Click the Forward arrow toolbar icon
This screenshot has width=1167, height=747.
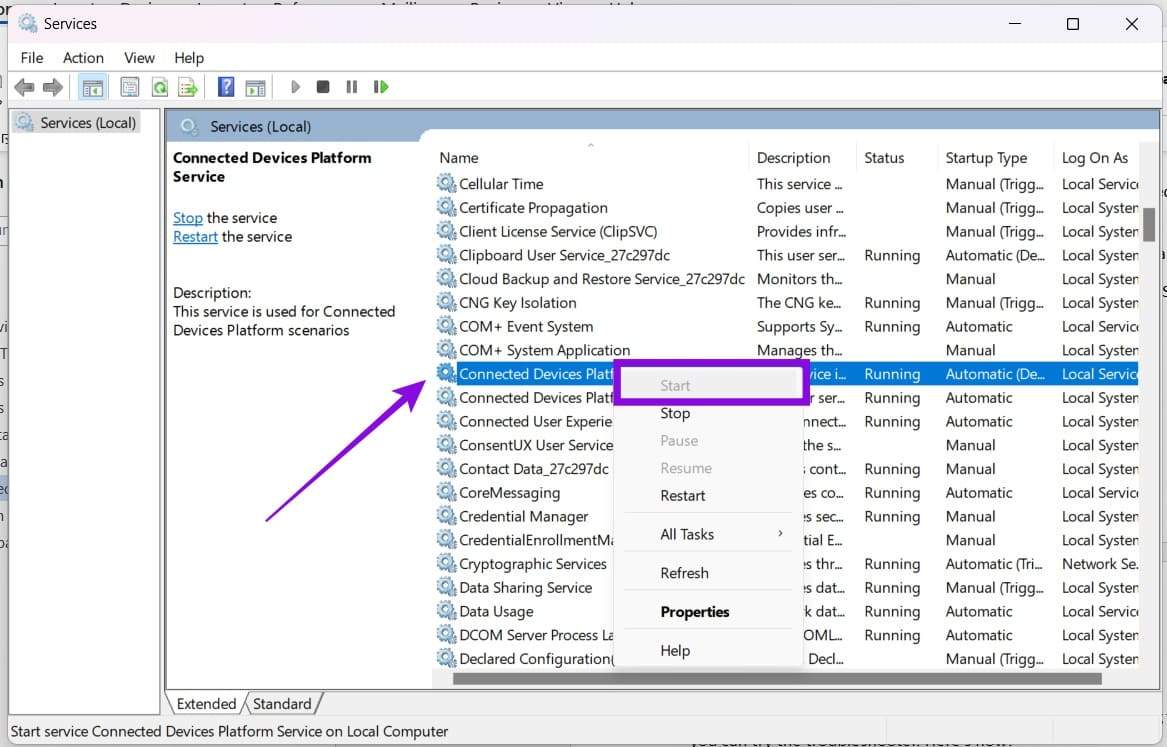coord(53,88)
